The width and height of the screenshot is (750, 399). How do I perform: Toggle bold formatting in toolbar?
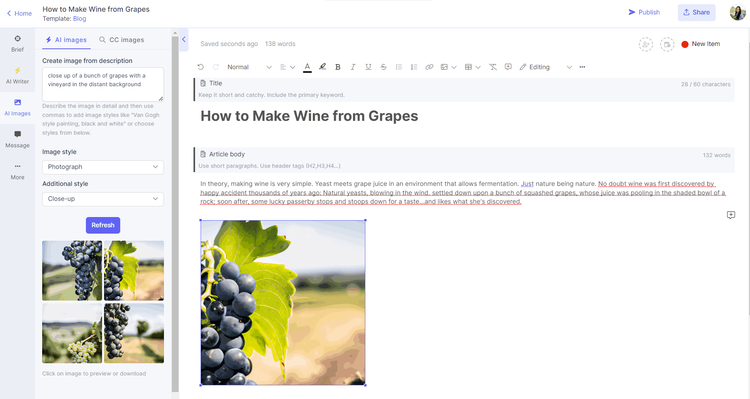338,67
